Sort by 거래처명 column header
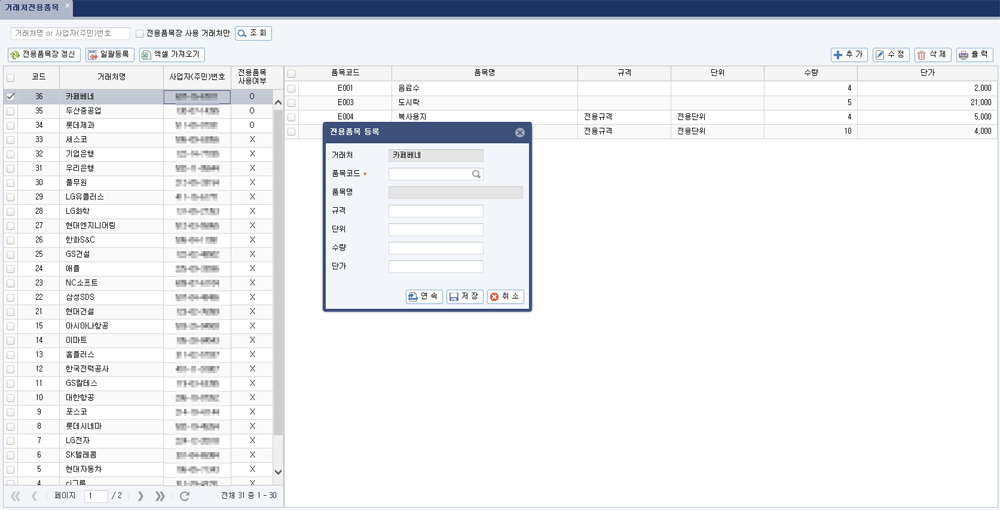1000x510 pixels. (112, 77)
